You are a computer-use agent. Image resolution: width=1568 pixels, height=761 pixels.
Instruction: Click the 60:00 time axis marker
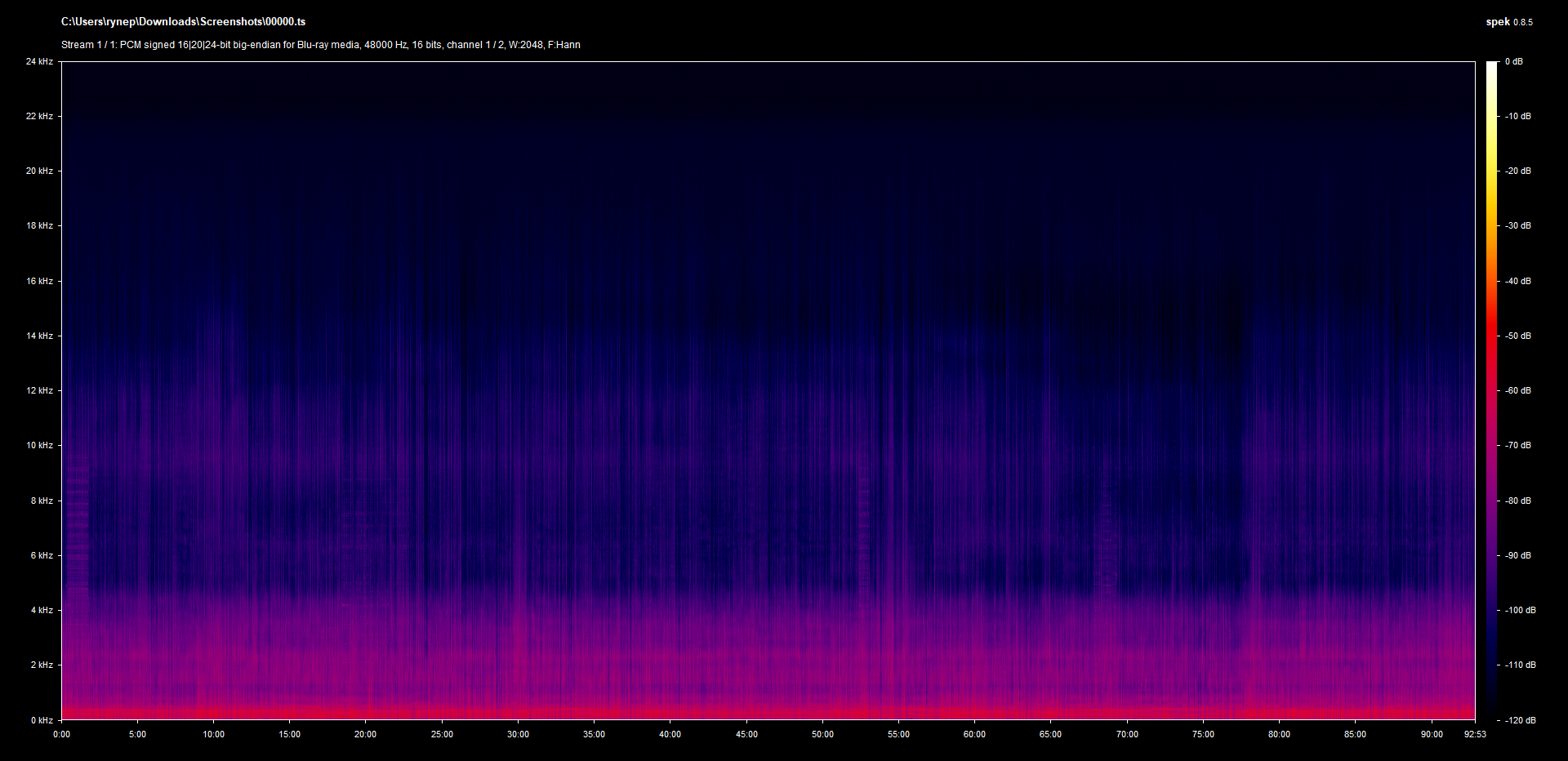[974, 734]
